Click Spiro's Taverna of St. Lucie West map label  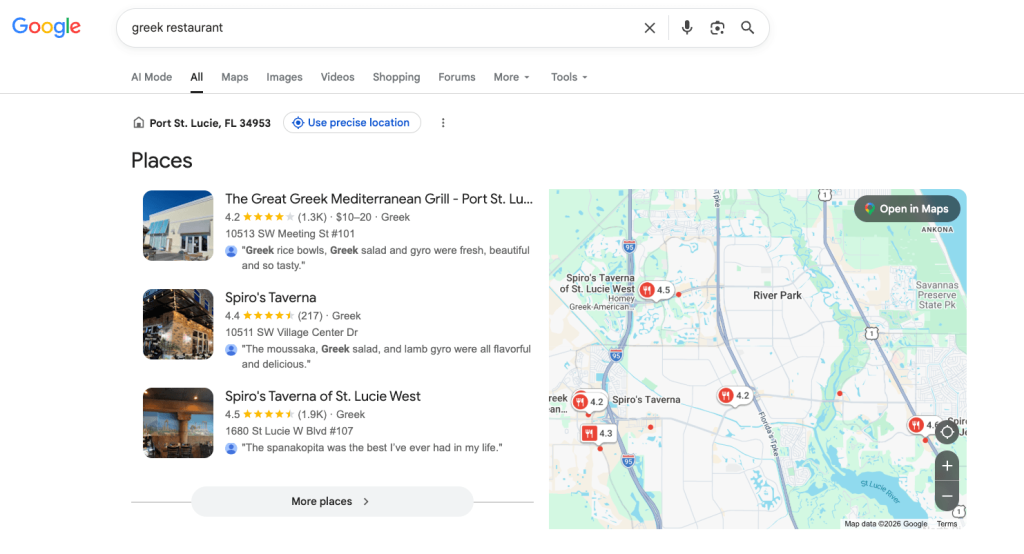click(597, 283)
